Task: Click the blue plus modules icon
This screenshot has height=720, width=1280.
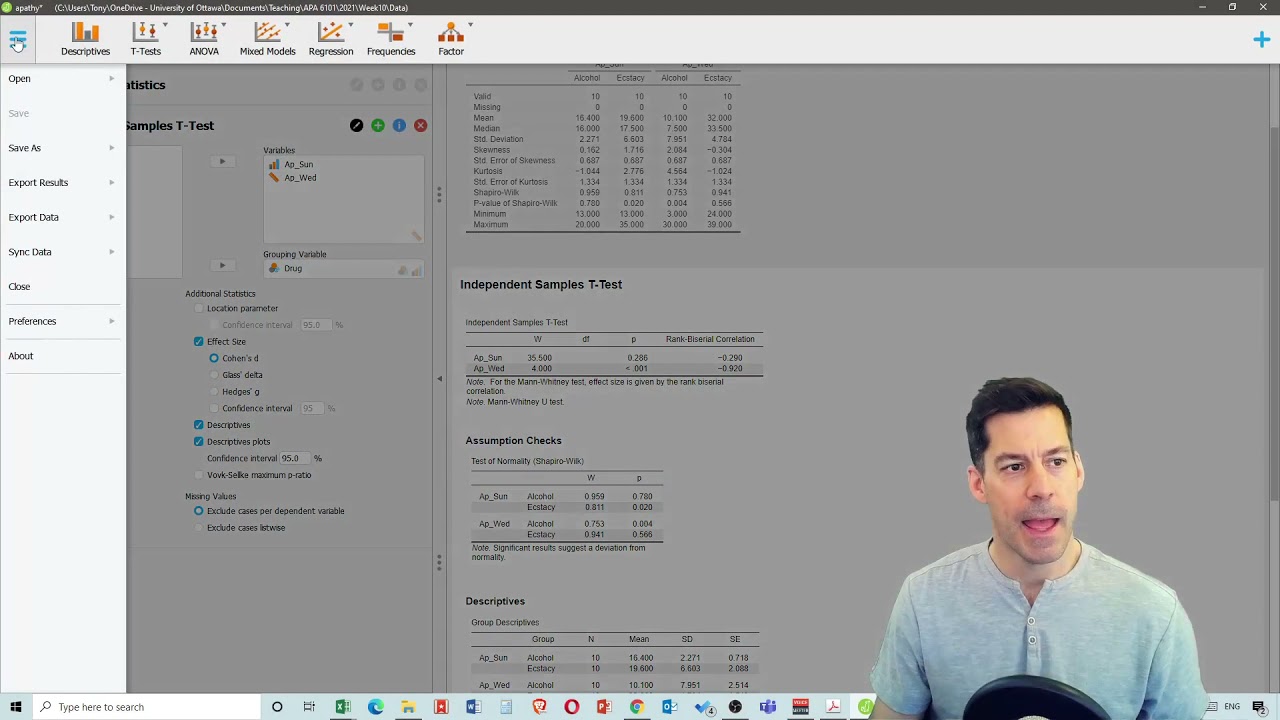Action: 1261,39
